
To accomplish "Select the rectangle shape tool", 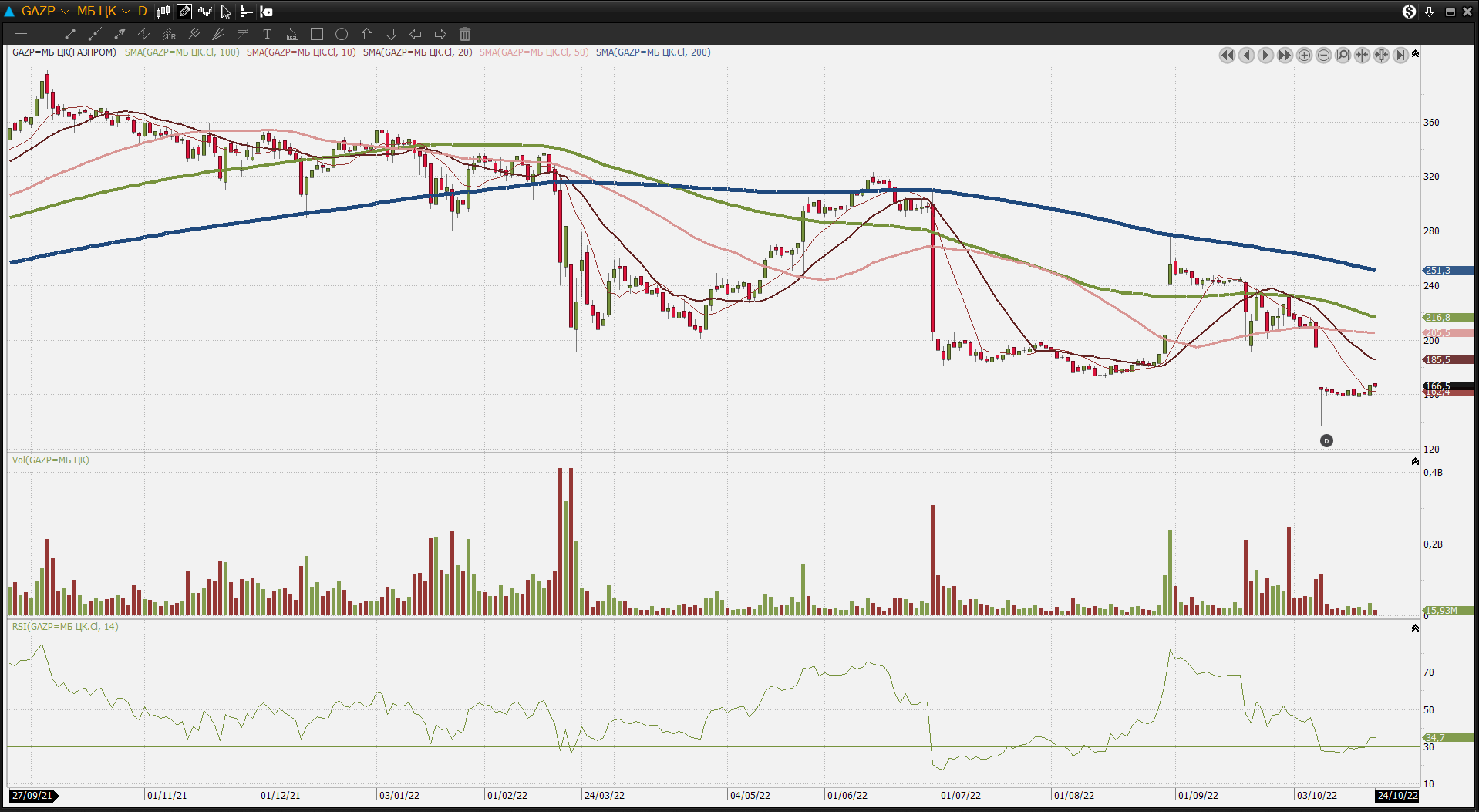I will [317, 34].
